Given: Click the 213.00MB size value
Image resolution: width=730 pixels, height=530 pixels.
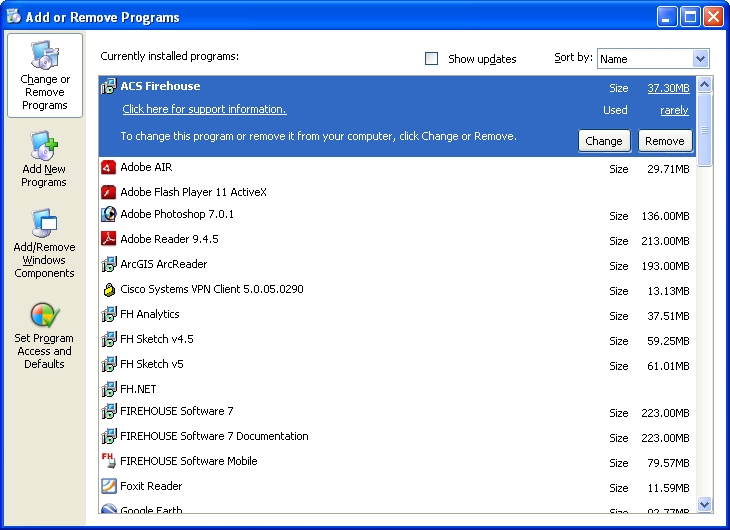Looking at the screenshot, I should point(665,241).
